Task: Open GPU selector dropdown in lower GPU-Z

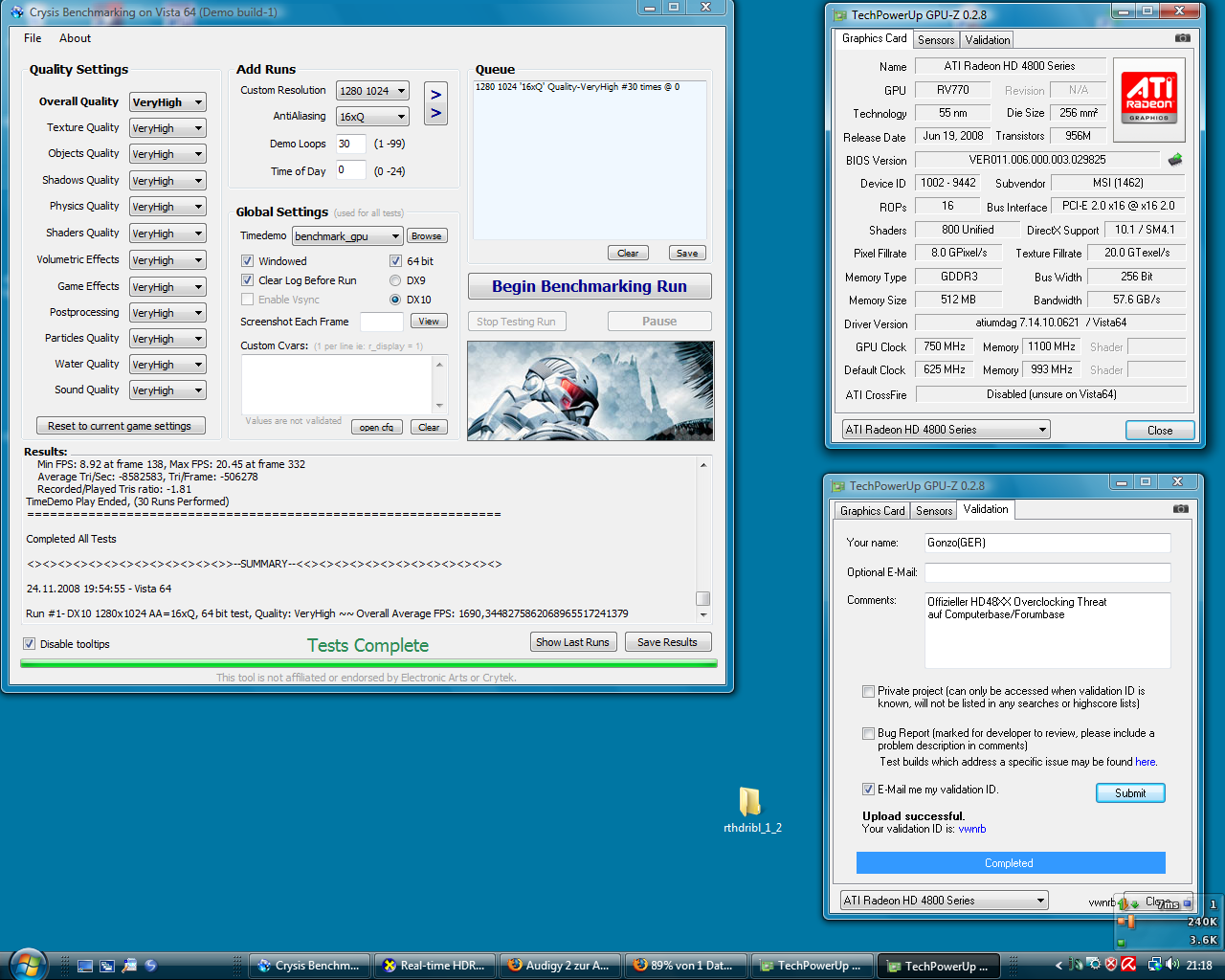Action: tap(944, 901)
